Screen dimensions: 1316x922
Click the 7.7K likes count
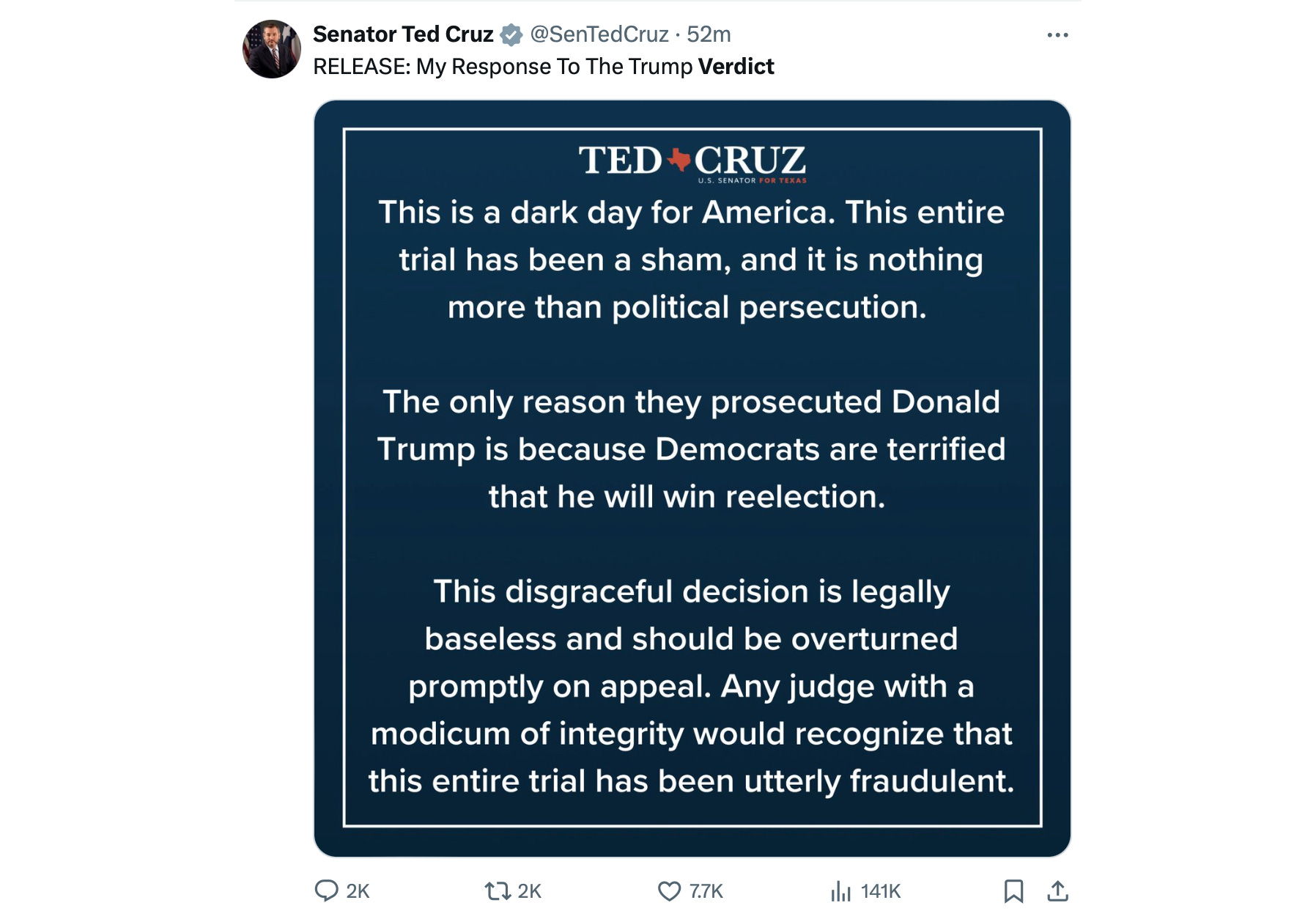pyautogui.click(x=706, y=891)
